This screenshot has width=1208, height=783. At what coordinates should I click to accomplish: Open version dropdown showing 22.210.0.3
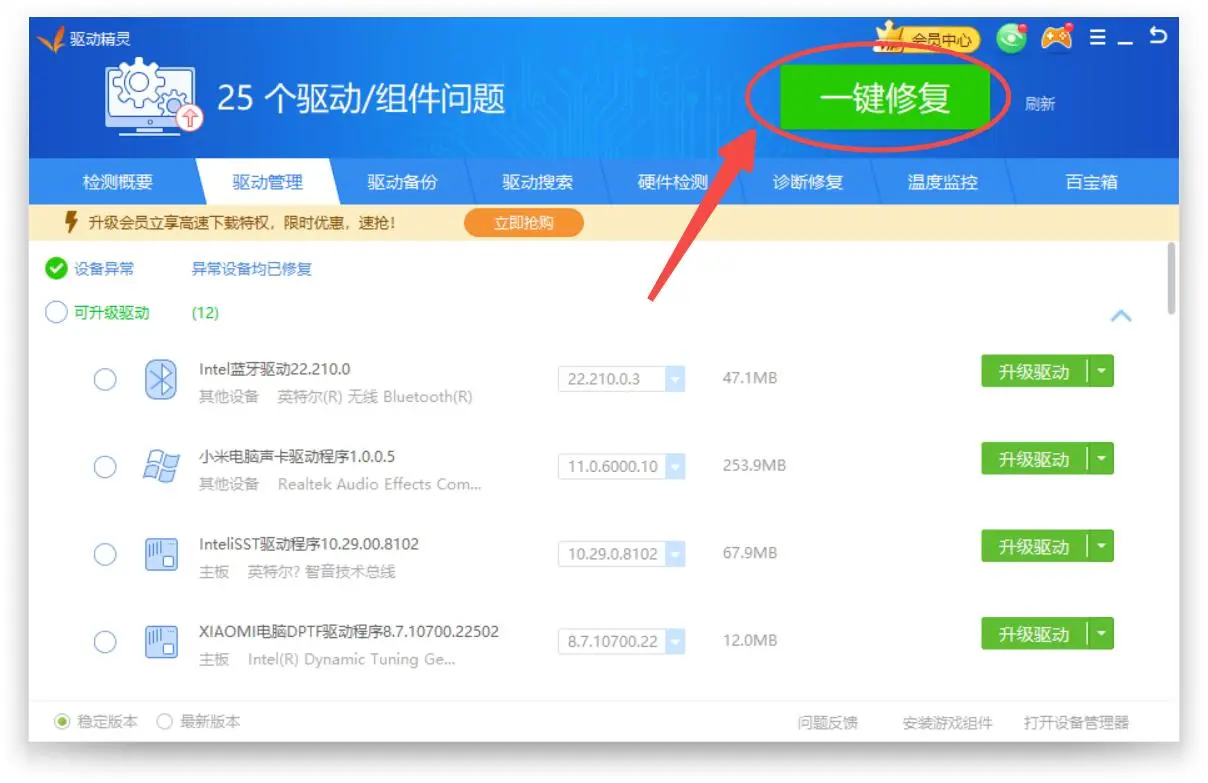675,379
